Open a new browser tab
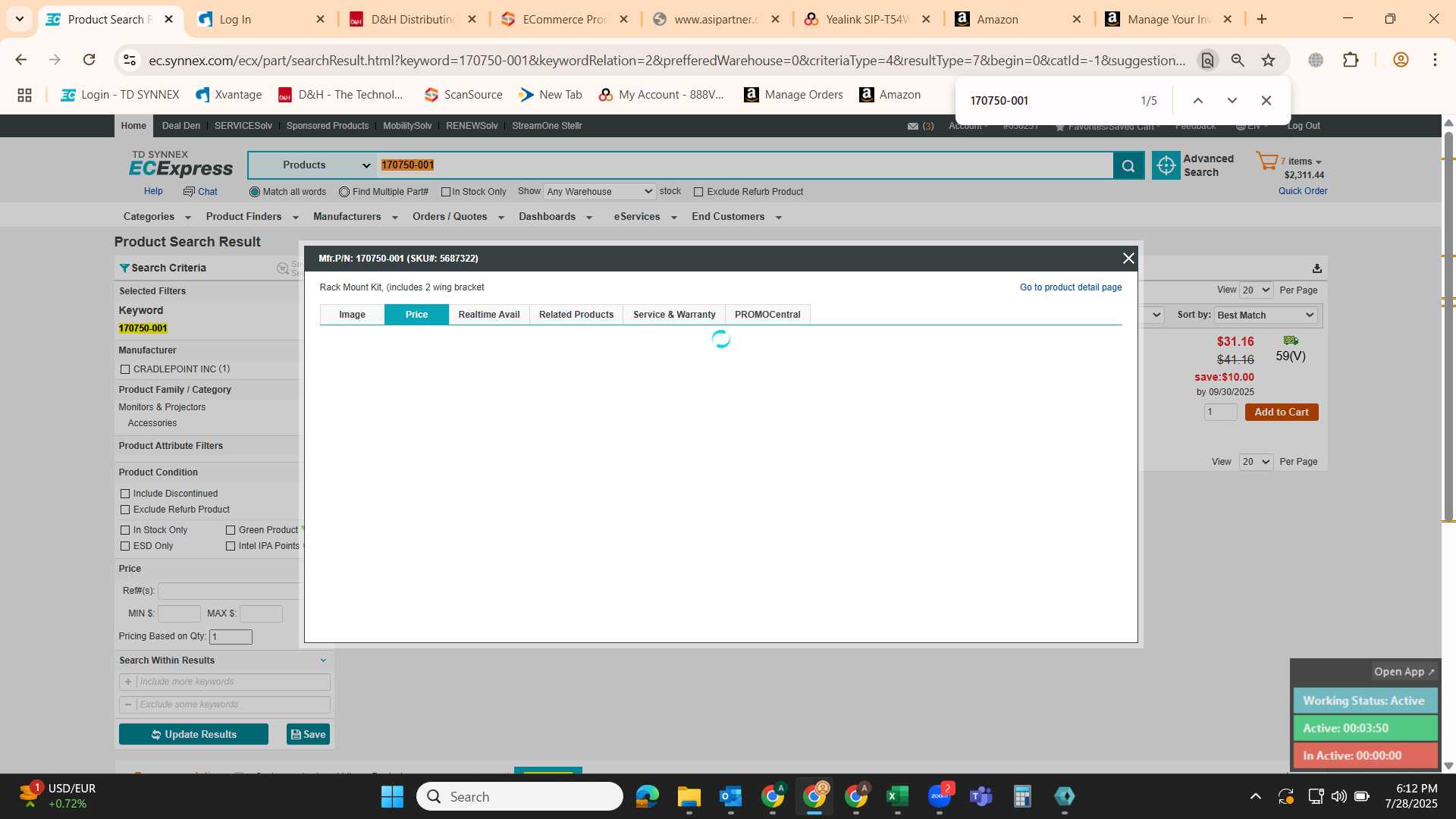Image resolution: width=1456 pixels, height=819 pixels. [x=1262, y=19]
